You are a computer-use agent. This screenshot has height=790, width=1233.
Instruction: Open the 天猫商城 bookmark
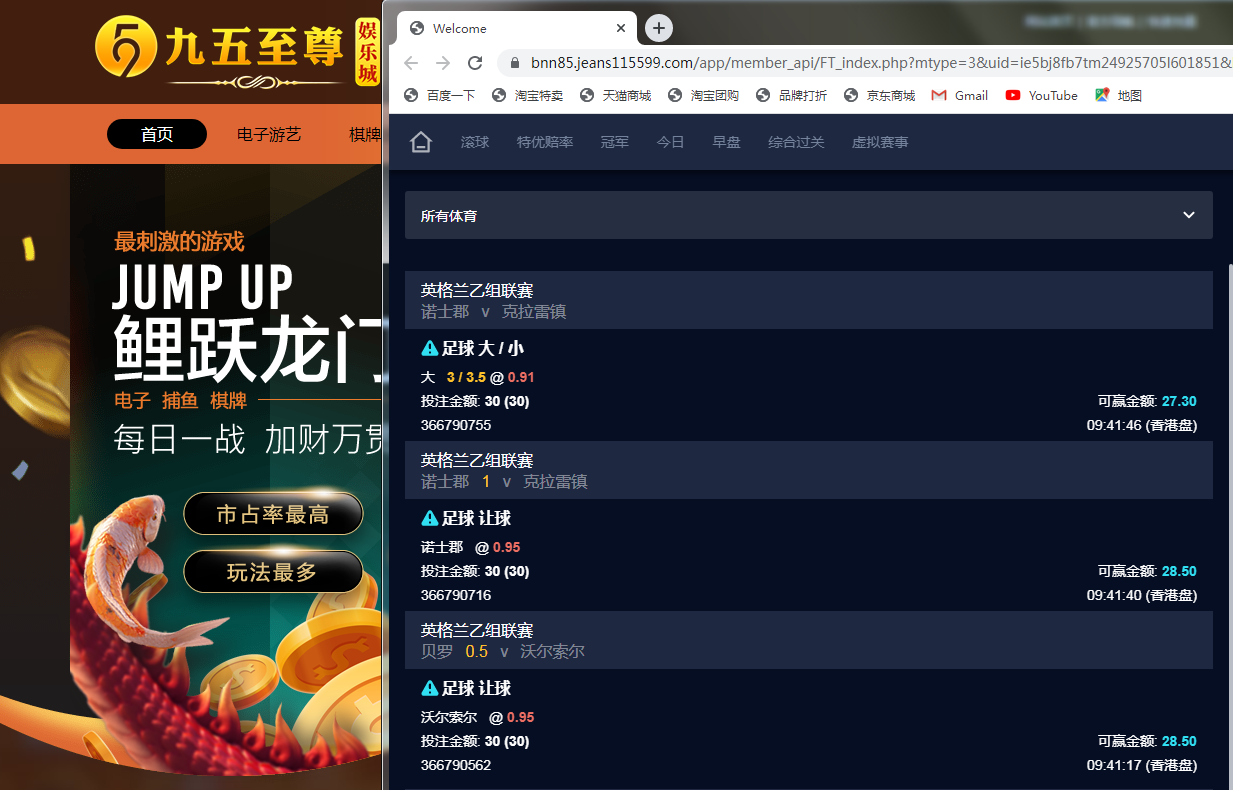click(616, 96)
